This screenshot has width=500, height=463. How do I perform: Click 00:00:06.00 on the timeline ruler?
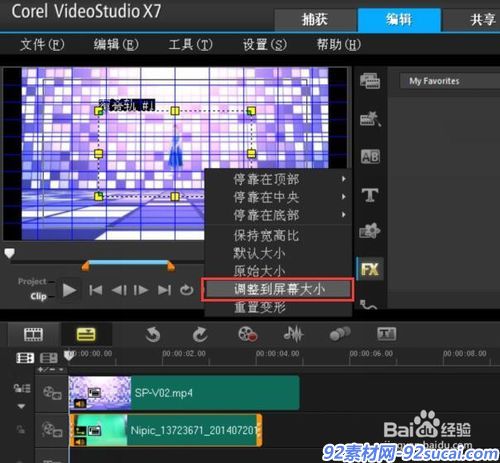tap(371, 353)
